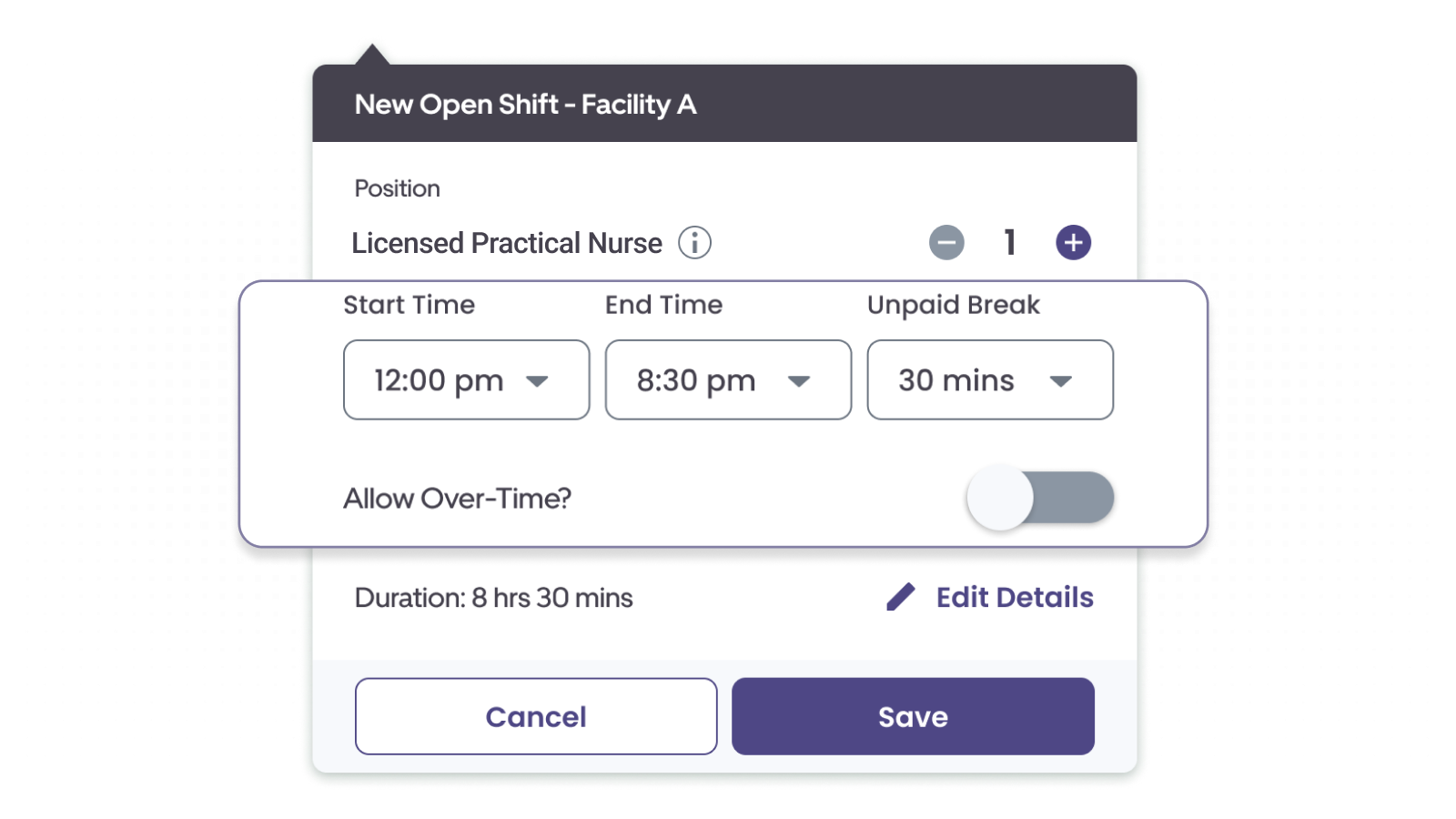Click the plus icon to increase shift count
The image size is (1456, 819).
1072,242
